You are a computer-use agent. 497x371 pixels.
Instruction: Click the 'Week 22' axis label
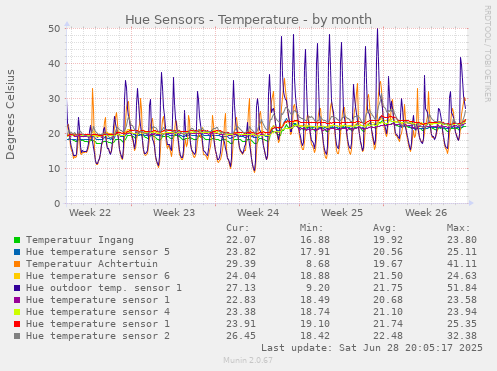coord(90,213)
